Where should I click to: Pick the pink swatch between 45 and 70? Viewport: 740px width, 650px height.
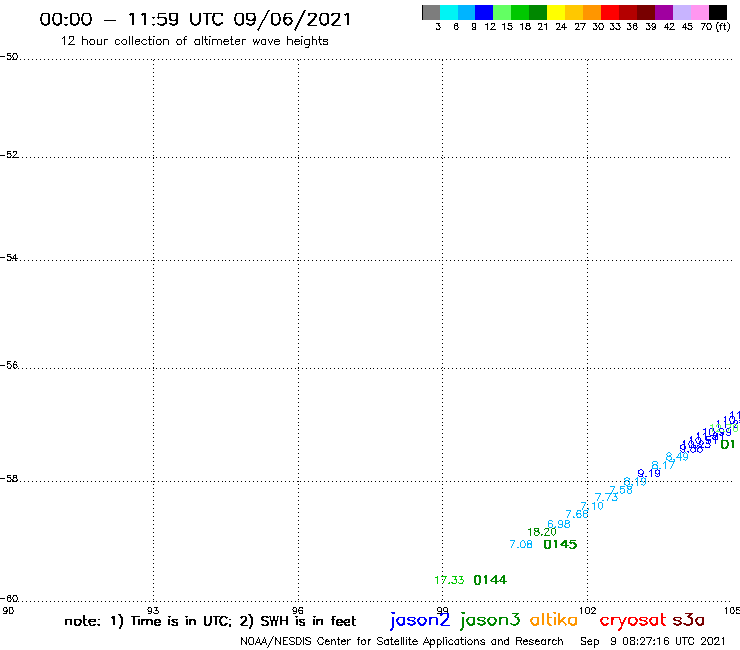click(x=699, y=12)
